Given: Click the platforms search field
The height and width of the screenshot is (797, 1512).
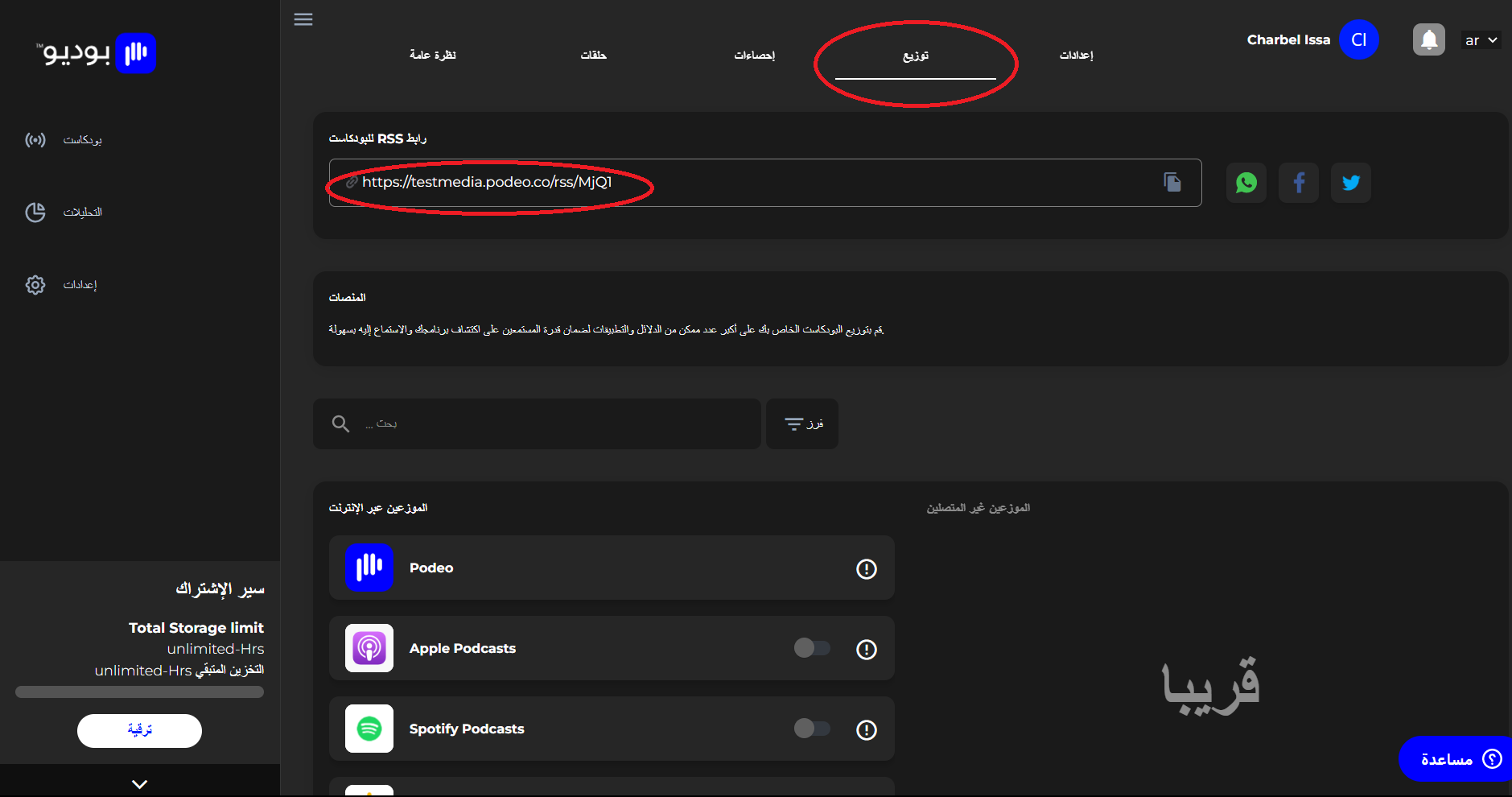Looking at the screenshot, I should pos(537,423).
